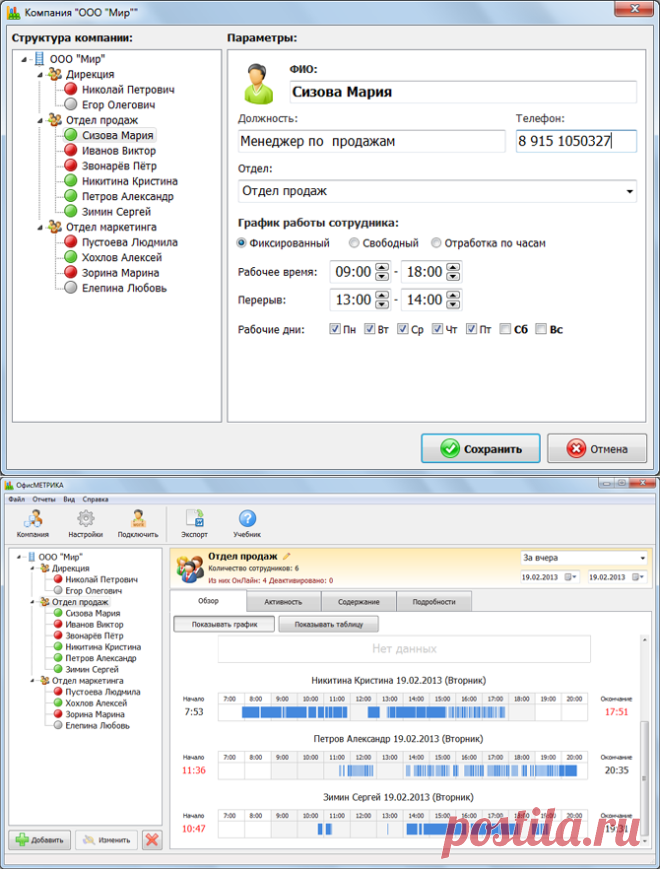Collapse ООО "Мир" node in the dialog tree

(24, 59)
